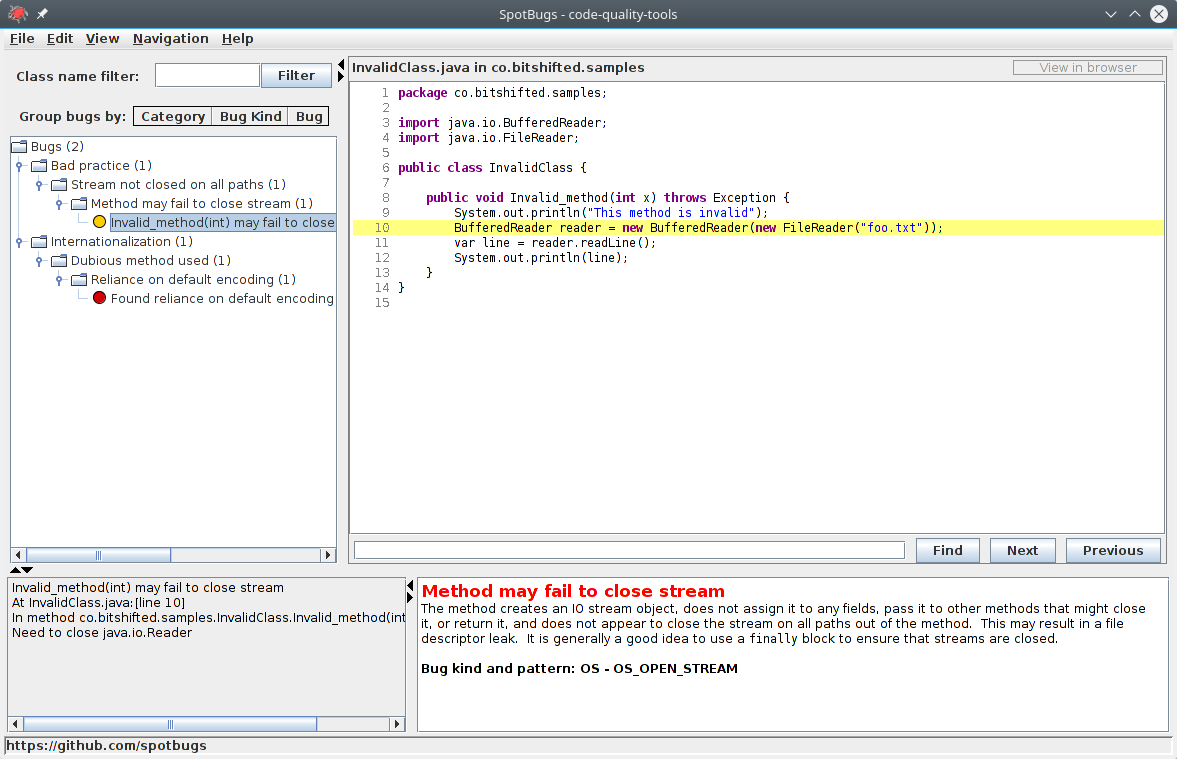Click the Dubious method used folder icon
The height and width of the screenshot is (759, 1177).
tap(59, 261)
